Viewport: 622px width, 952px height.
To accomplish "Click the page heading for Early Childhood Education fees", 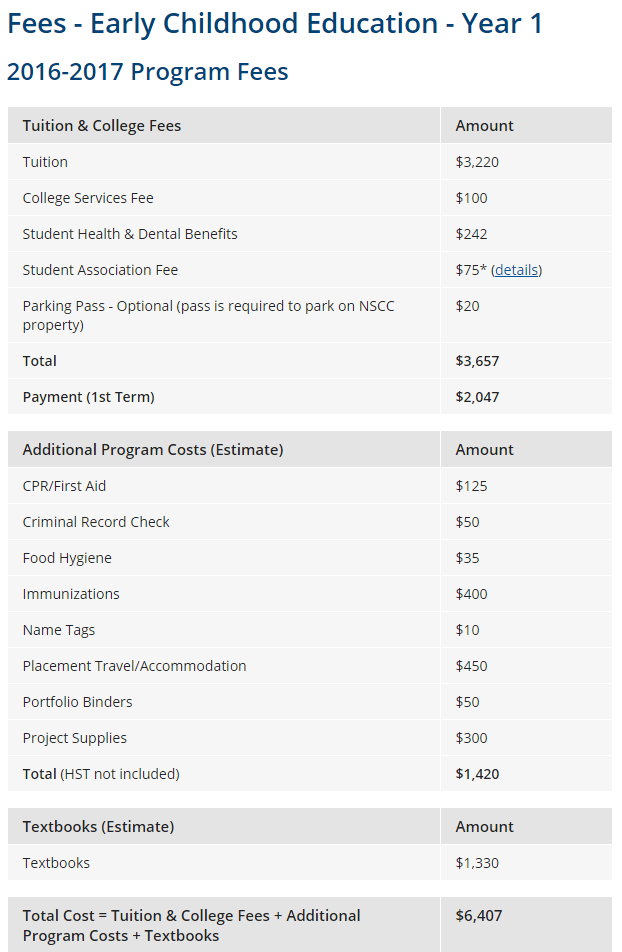I will tap(275, 23).
